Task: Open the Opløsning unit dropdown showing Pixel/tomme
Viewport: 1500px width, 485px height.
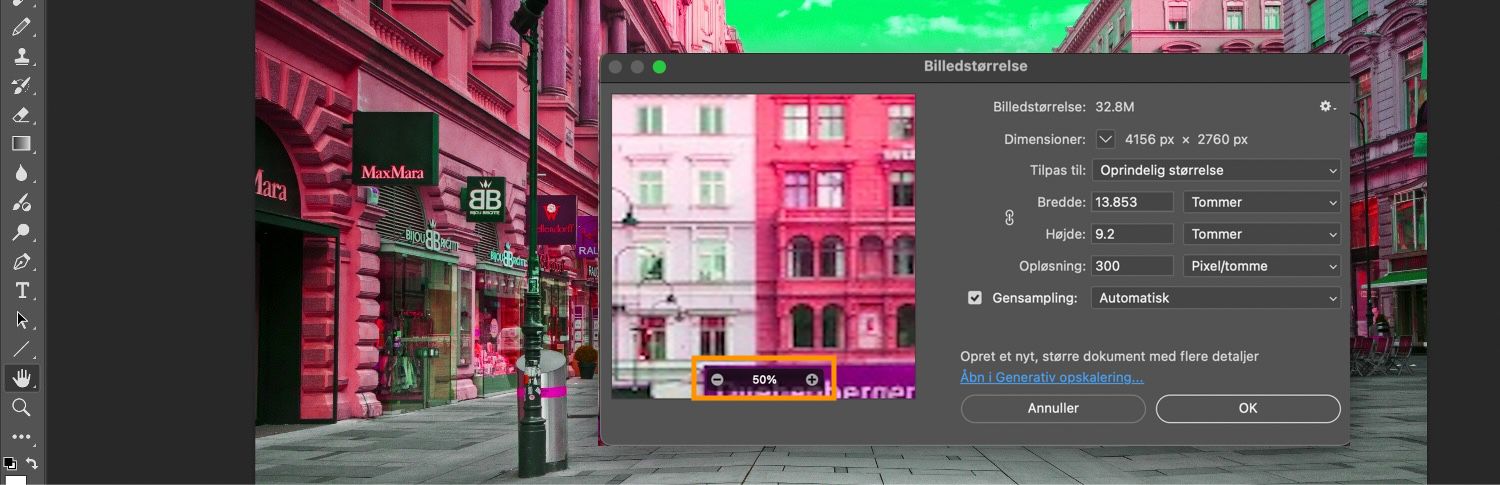Action: pos(1262,266)
